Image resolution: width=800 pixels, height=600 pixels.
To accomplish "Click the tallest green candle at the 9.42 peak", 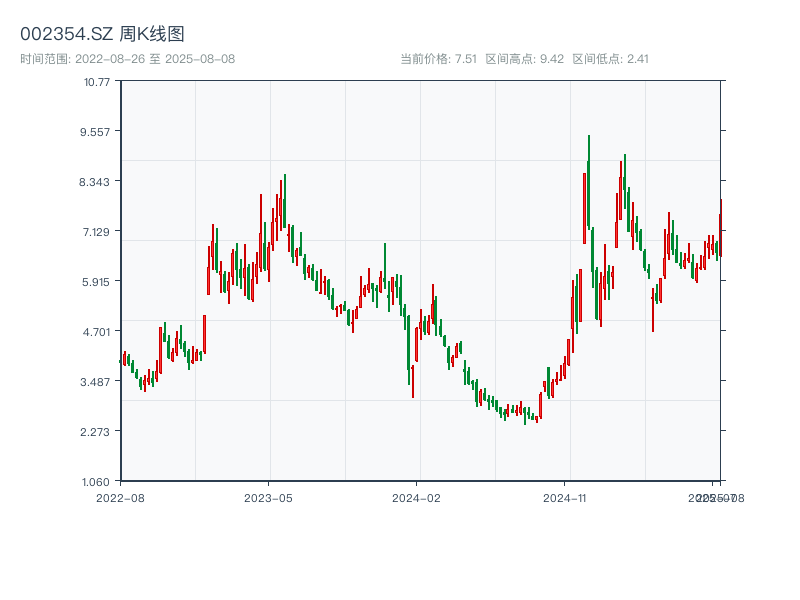I will [x=589, y=182].
